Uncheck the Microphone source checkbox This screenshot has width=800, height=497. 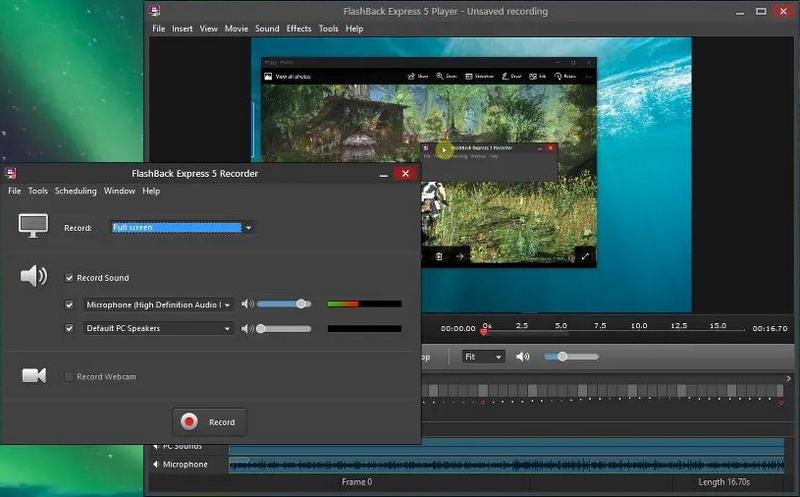point(69,304)
